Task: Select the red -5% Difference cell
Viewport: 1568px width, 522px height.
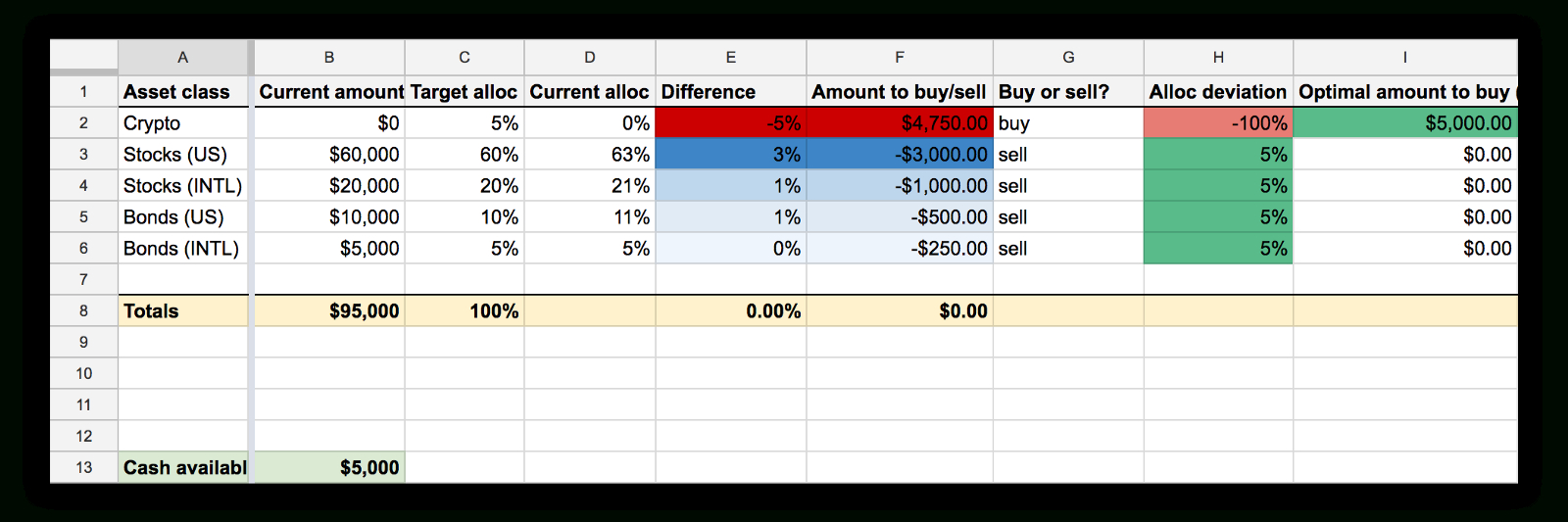Action: 731,123
